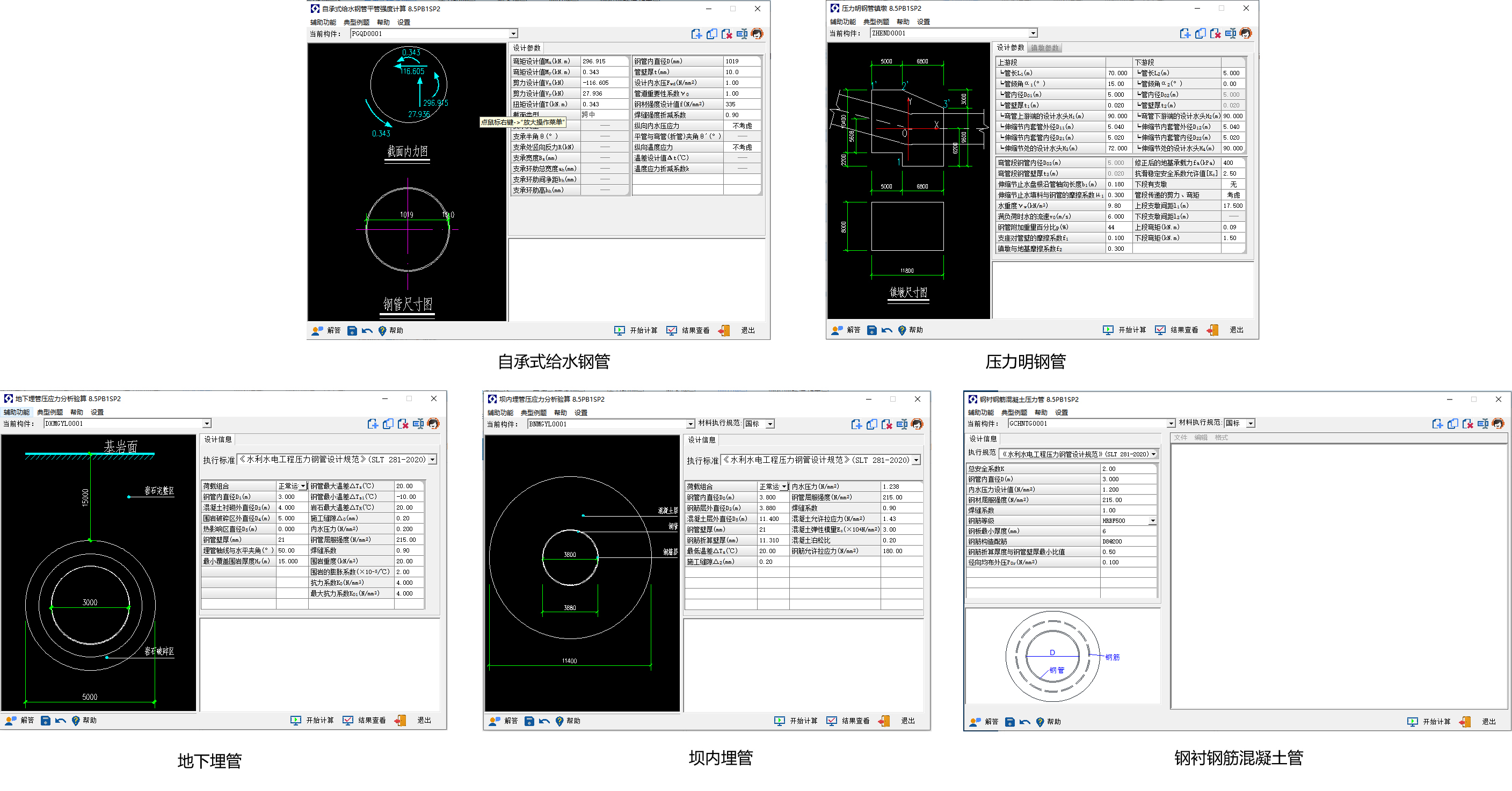Click undo arrow icon in 压力明钢管镇墩 window
This screenshot has width=1512, height=791.
887,331
